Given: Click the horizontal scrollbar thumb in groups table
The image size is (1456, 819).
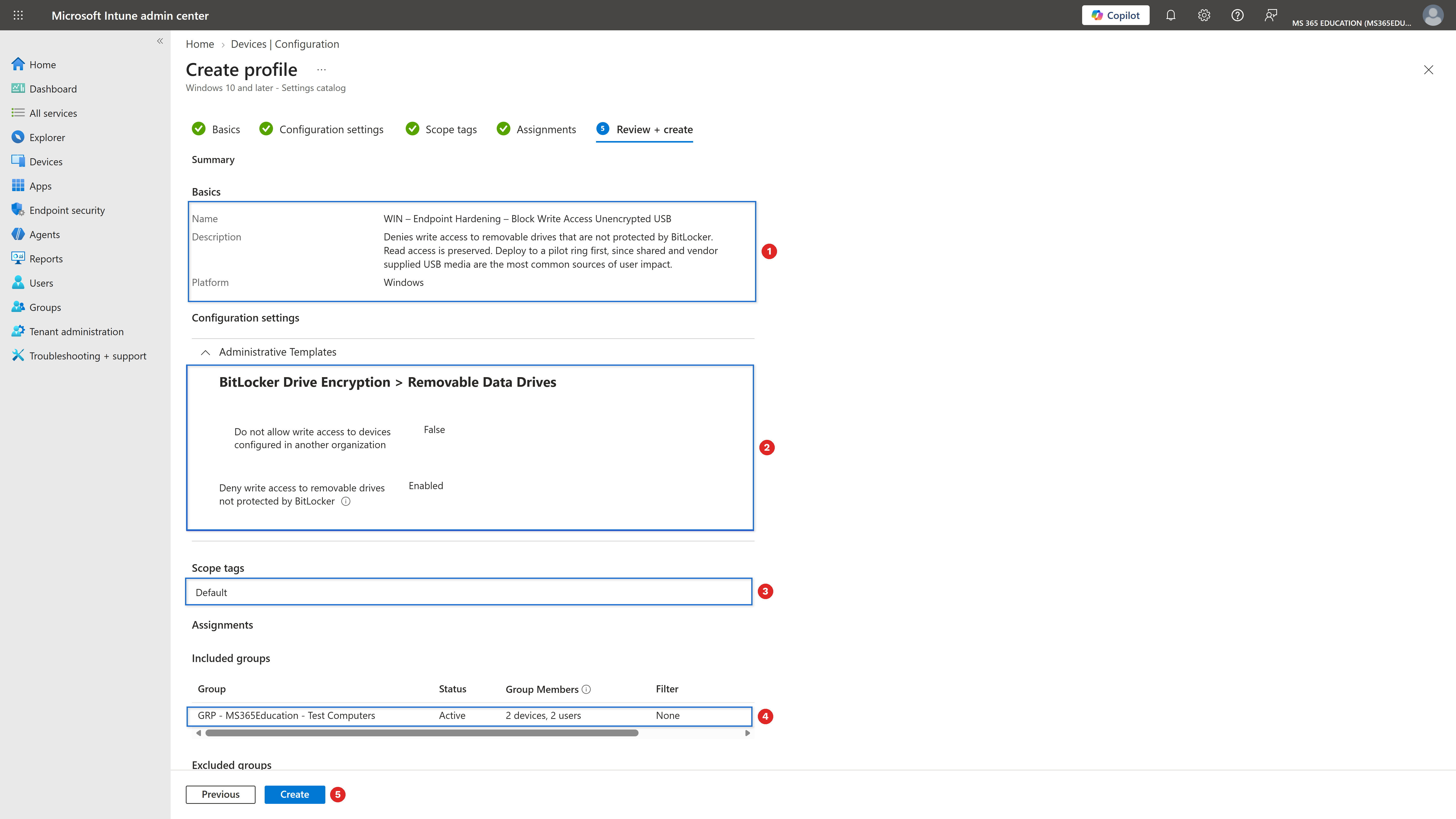Looking at the screenshot, I should coord(422,733).
